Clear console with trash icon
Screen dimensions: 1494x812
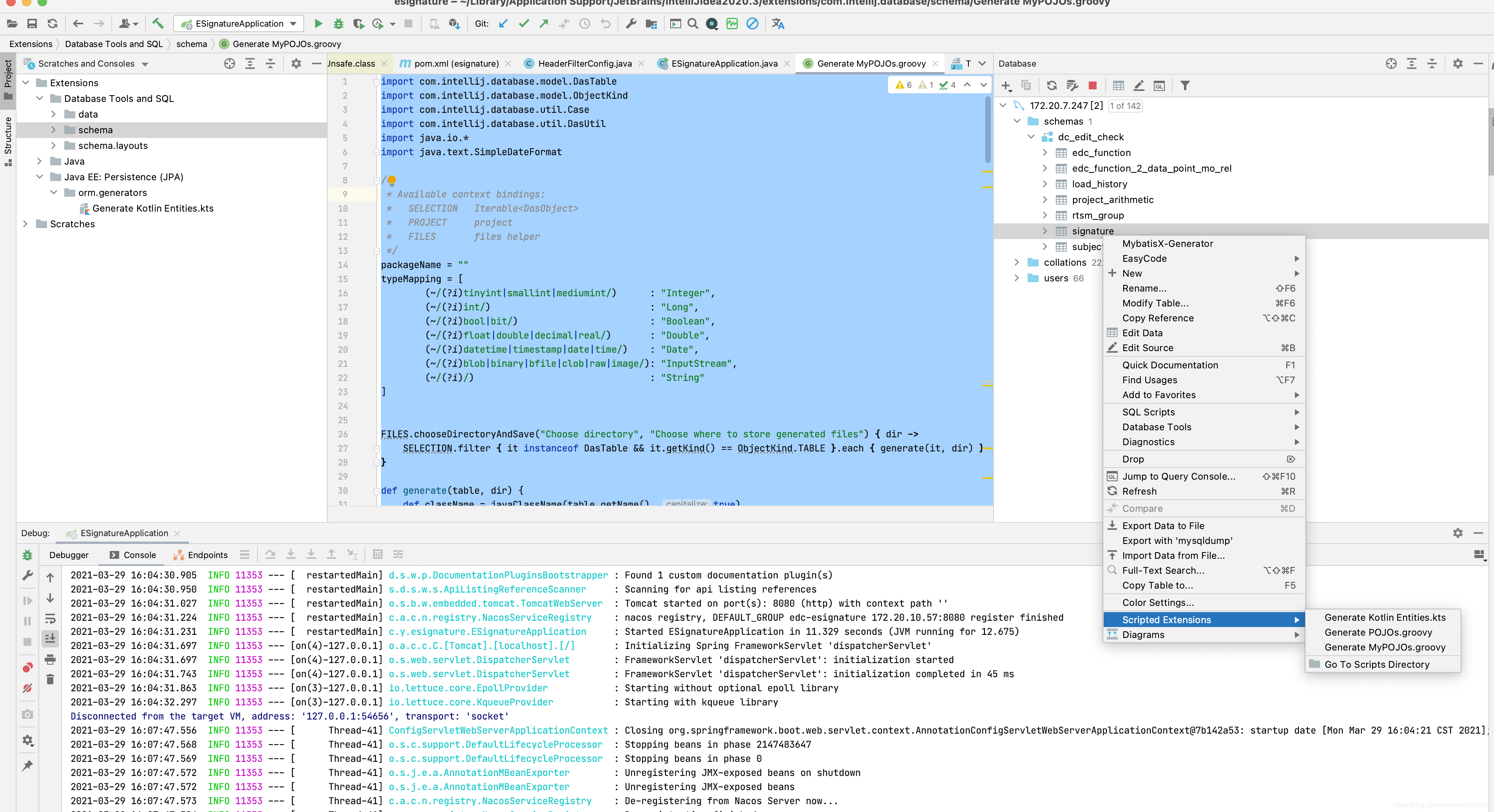tap(51, 679)
